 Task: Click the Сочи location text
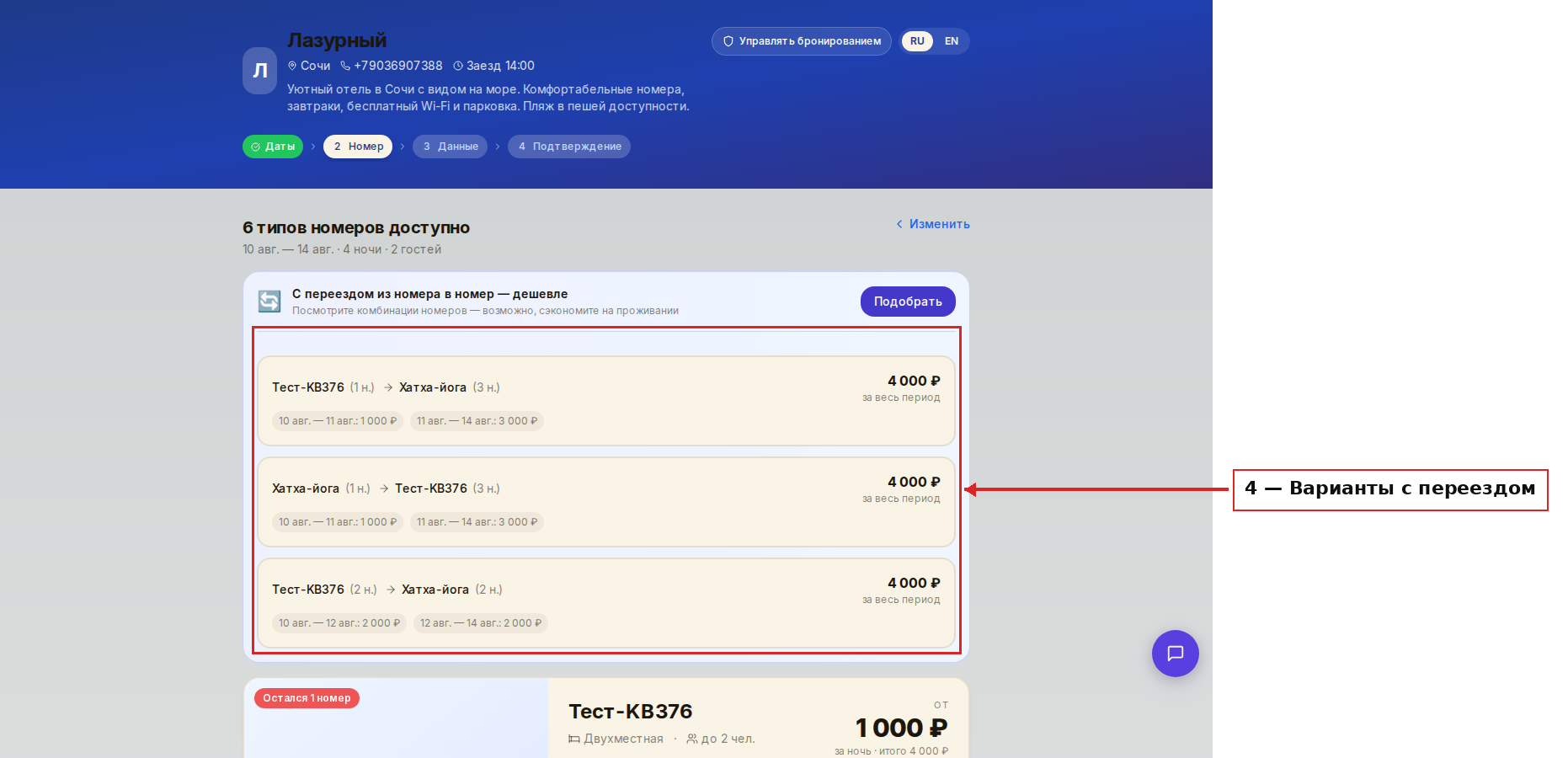[x=315, y=66]
